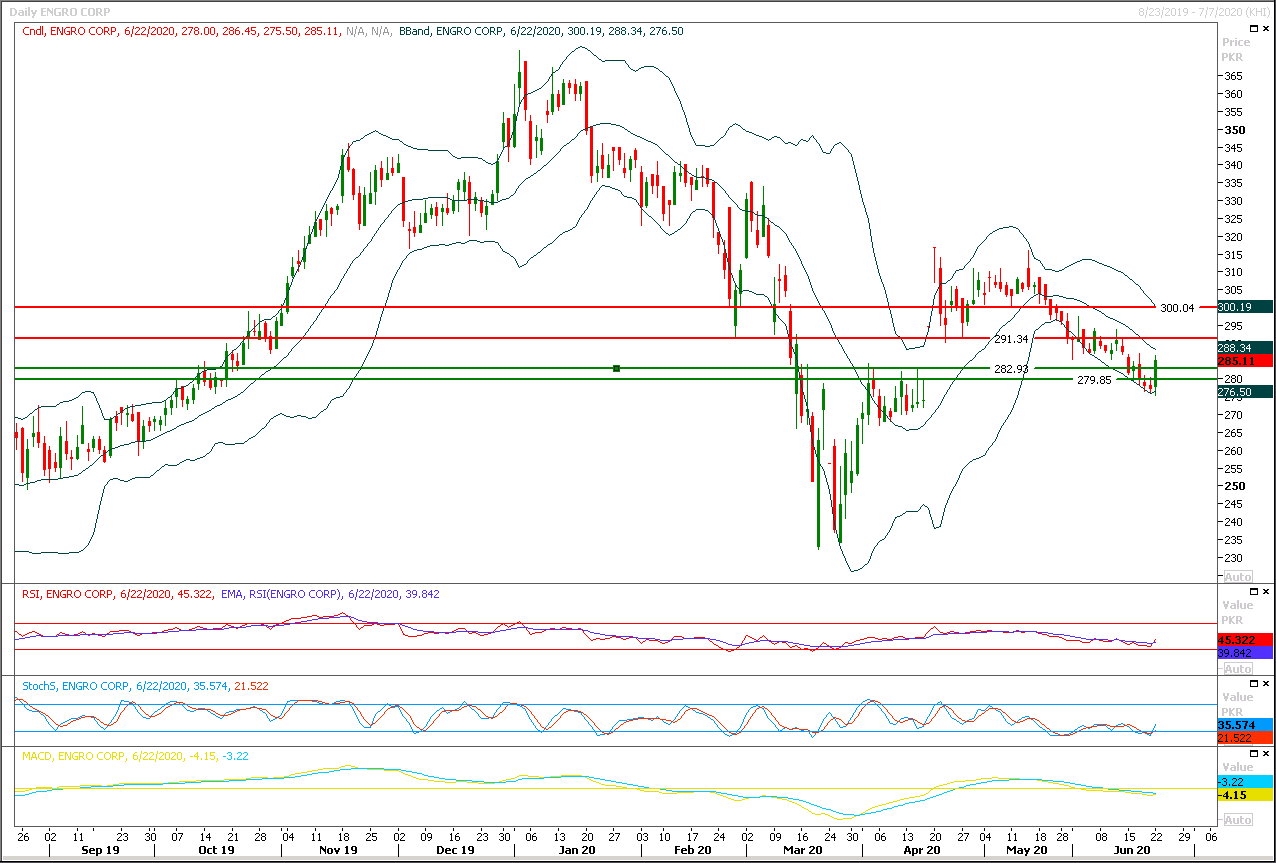Maximize the MACD panel

click(x=1252, y=755)
